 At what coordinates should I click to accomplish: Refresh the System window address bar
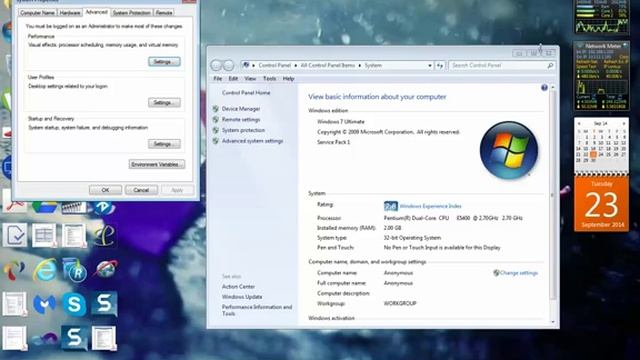point(440,65)
